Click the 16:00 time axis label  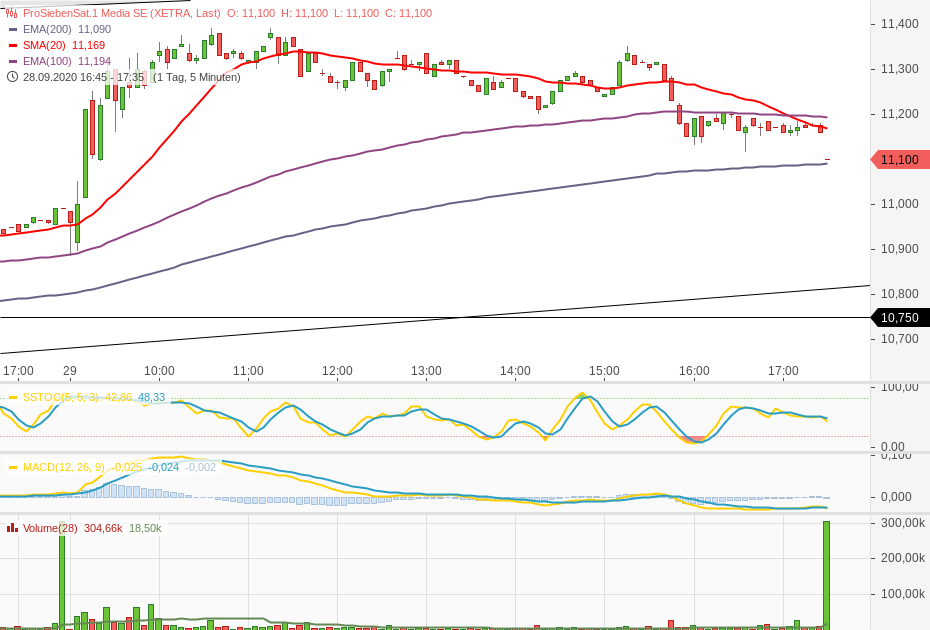pos(694,371)
